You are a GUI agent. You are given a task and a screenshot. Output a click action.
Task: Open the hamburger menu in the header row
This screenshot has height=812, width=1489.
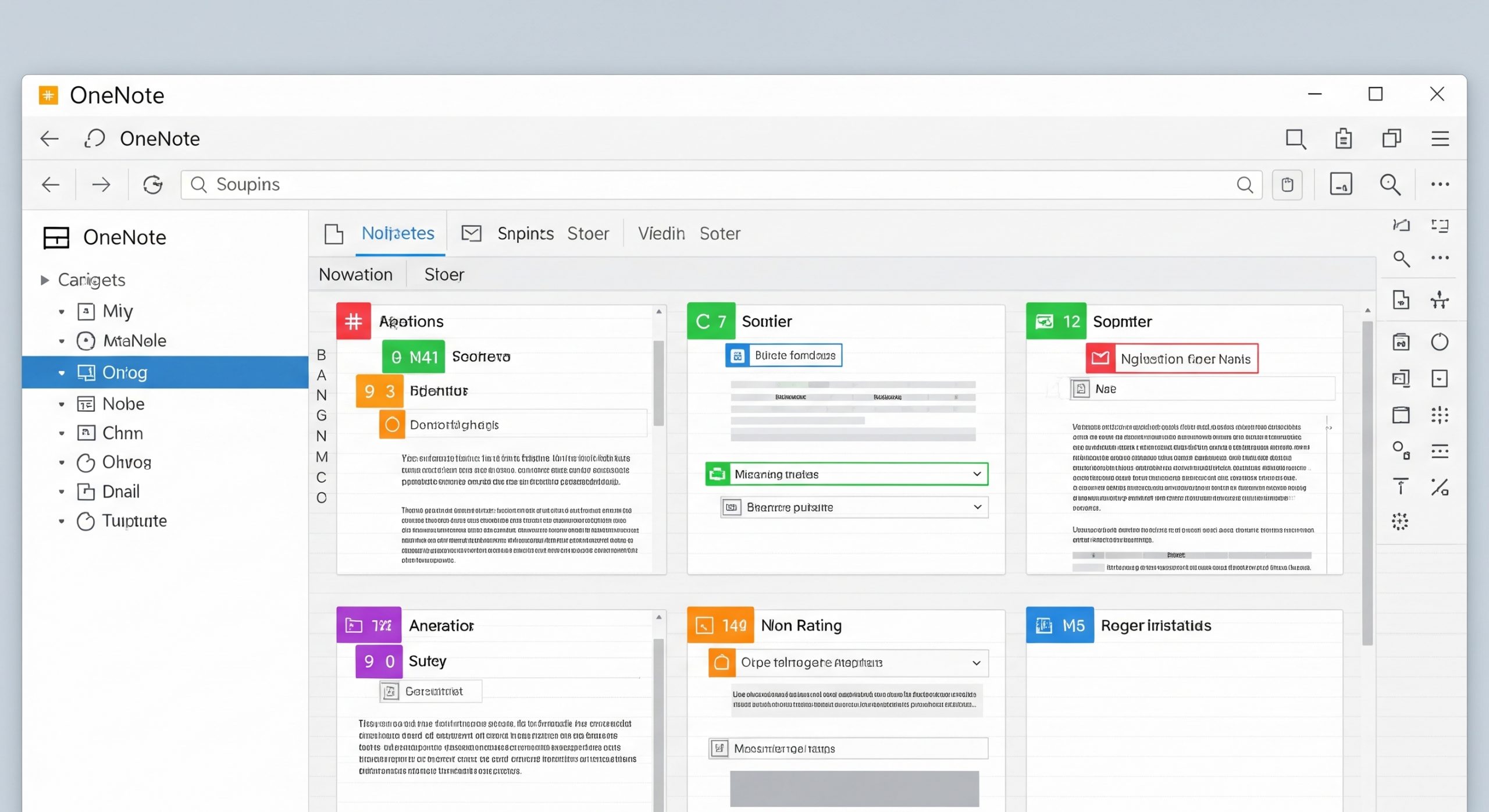1440,138
